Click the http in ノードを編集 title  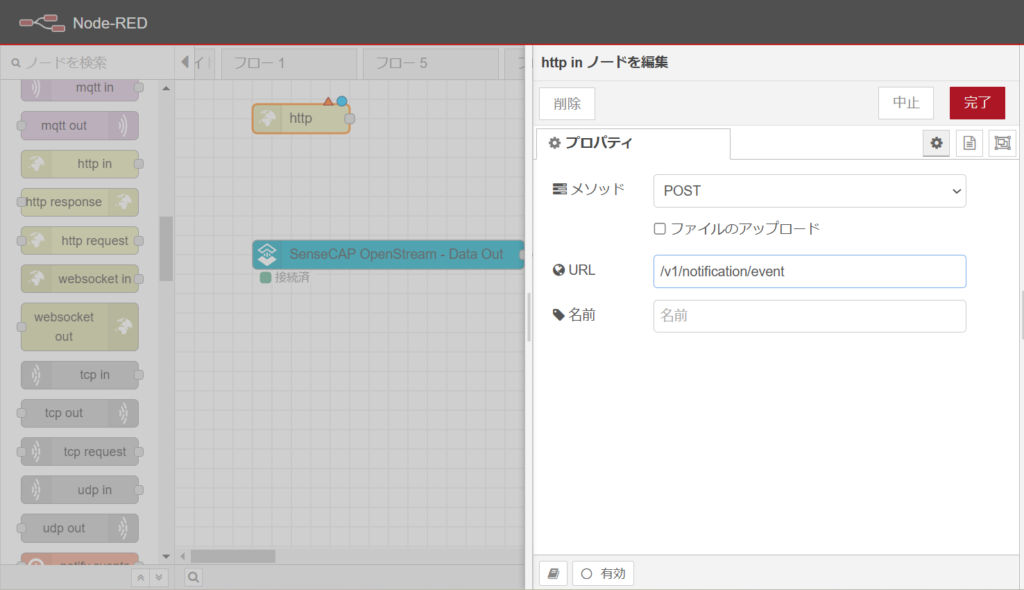(604, 63)
